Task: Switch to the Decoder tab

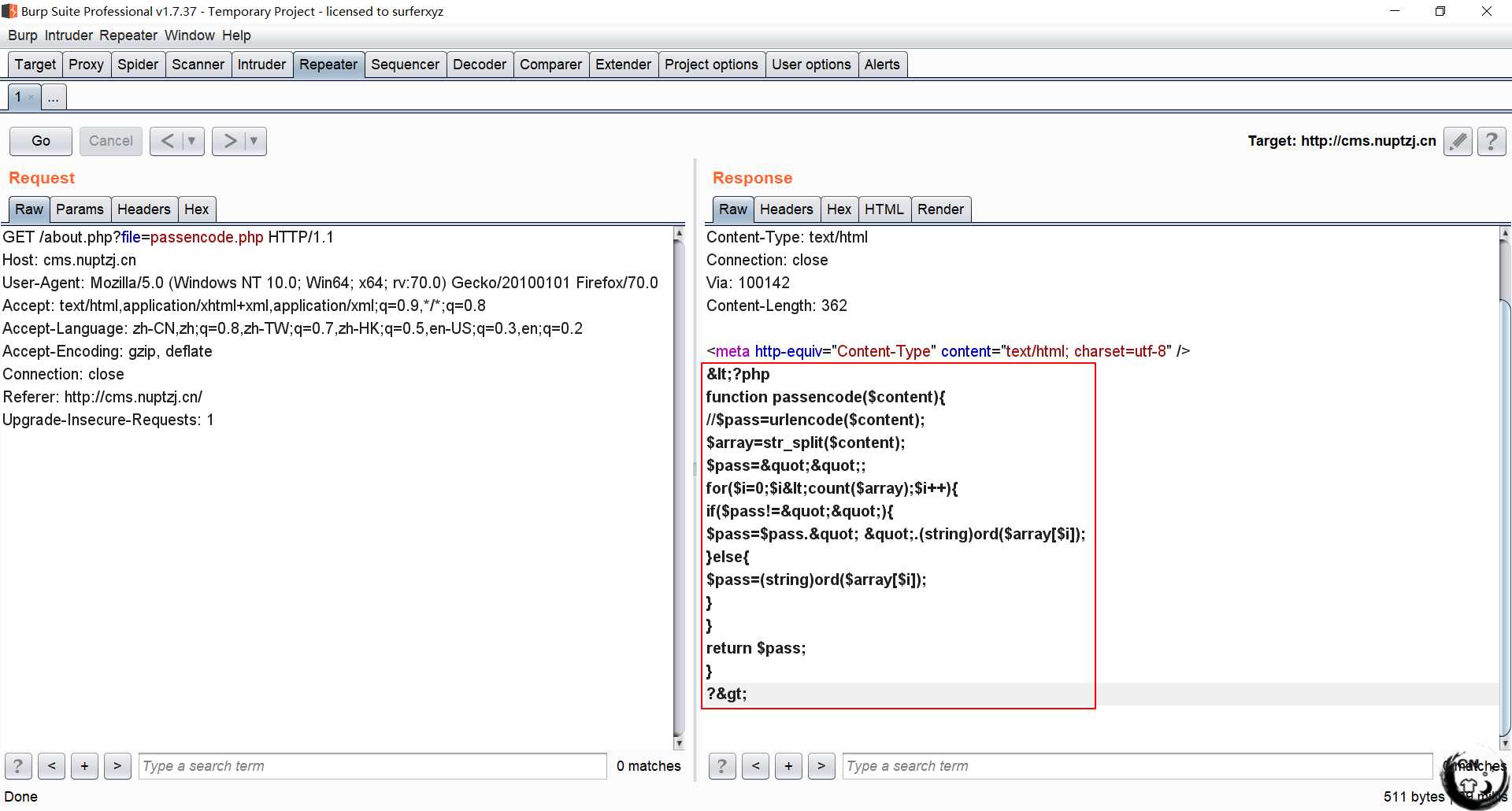Action: 480,65
